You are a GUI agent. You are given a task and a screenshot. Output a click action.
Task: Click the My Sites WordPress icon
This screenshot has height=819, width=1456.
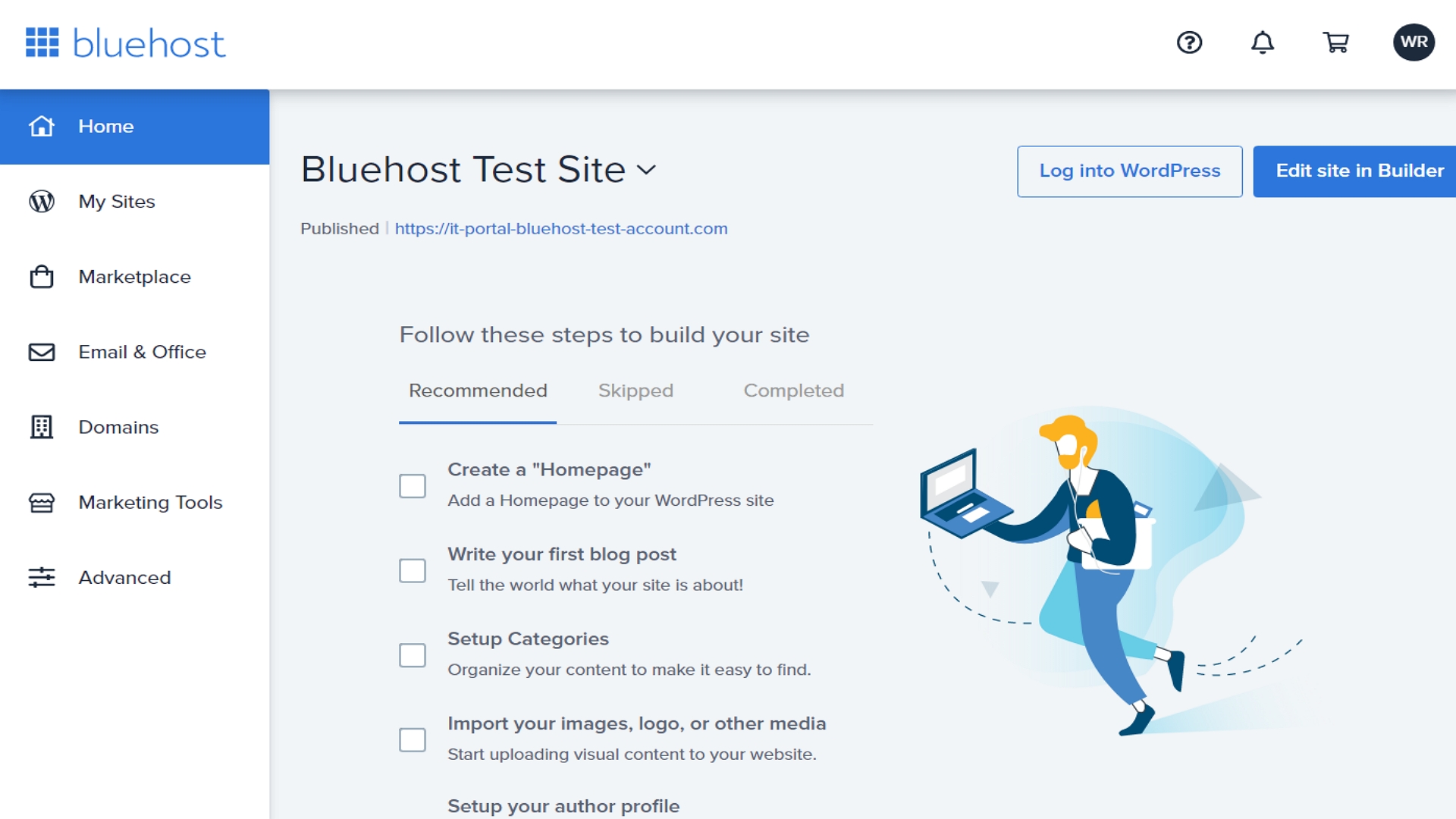tap(40, 201)
